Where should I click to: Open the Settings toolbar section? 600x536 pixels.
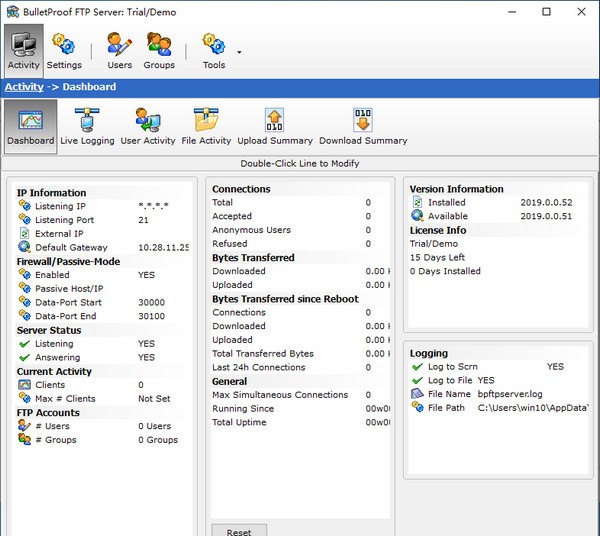coord(64,50)
